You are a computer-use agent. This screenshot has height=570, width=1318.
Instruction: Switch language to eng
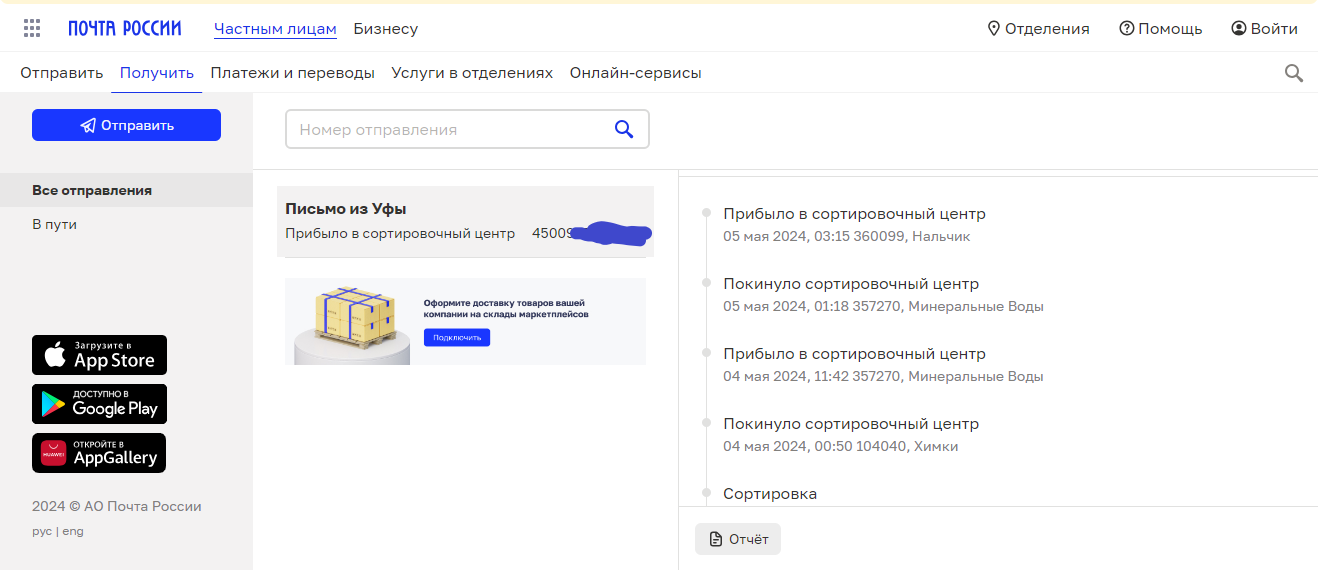tap(73, 531)
